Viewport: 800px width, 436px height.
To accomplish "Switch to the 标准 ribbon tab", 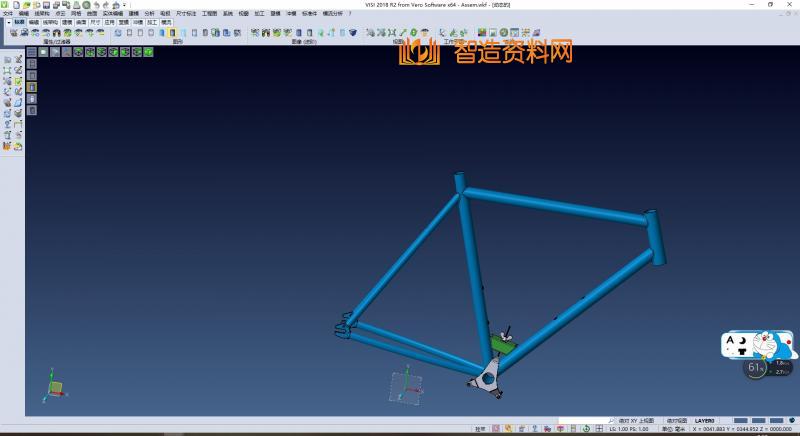I will (x=19, y=21).
